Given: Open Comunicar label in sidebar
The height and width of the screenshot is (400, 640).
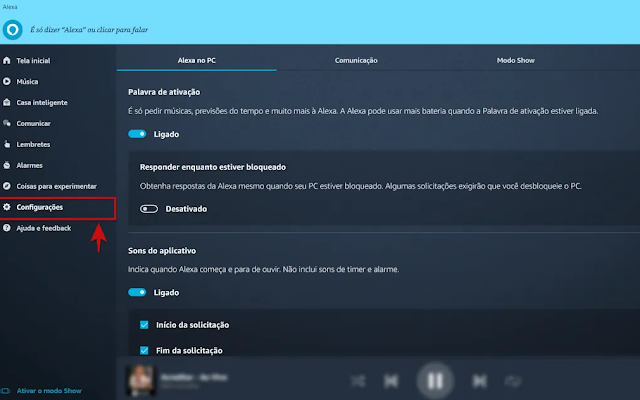Looking at the screenshot, I should 33,123.
